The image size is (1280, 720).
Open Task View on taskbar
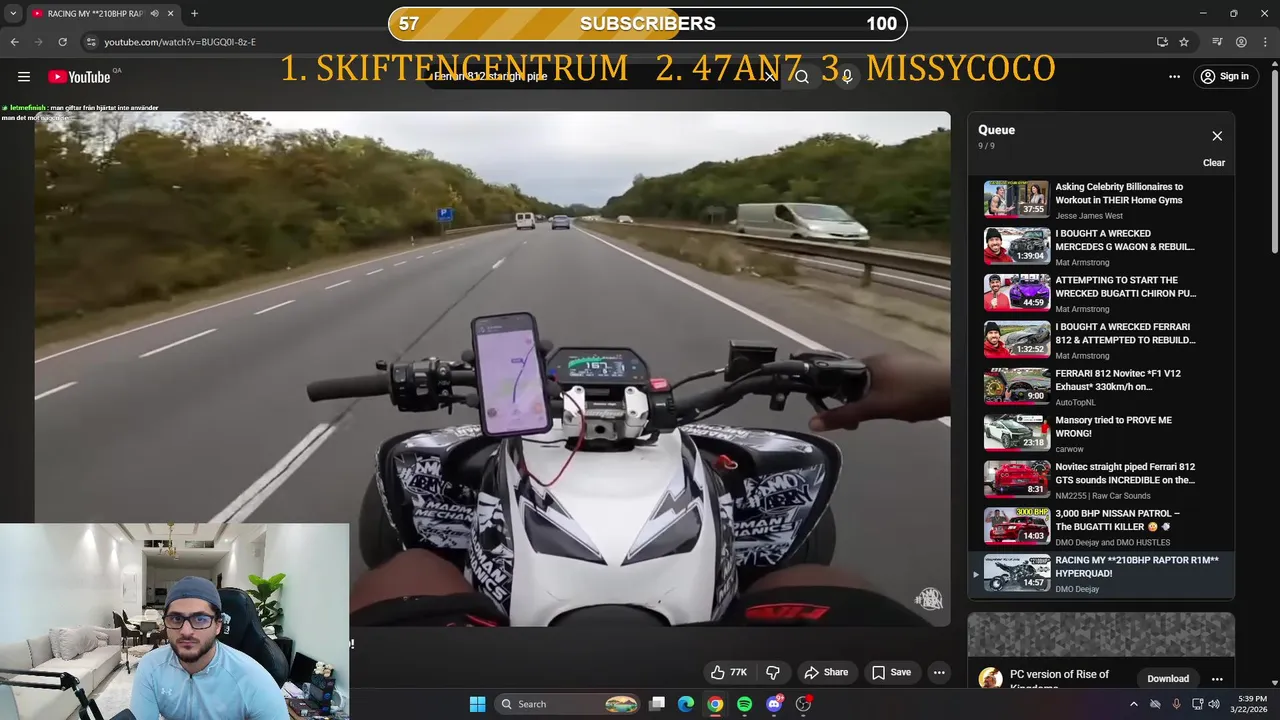[657, 704]
